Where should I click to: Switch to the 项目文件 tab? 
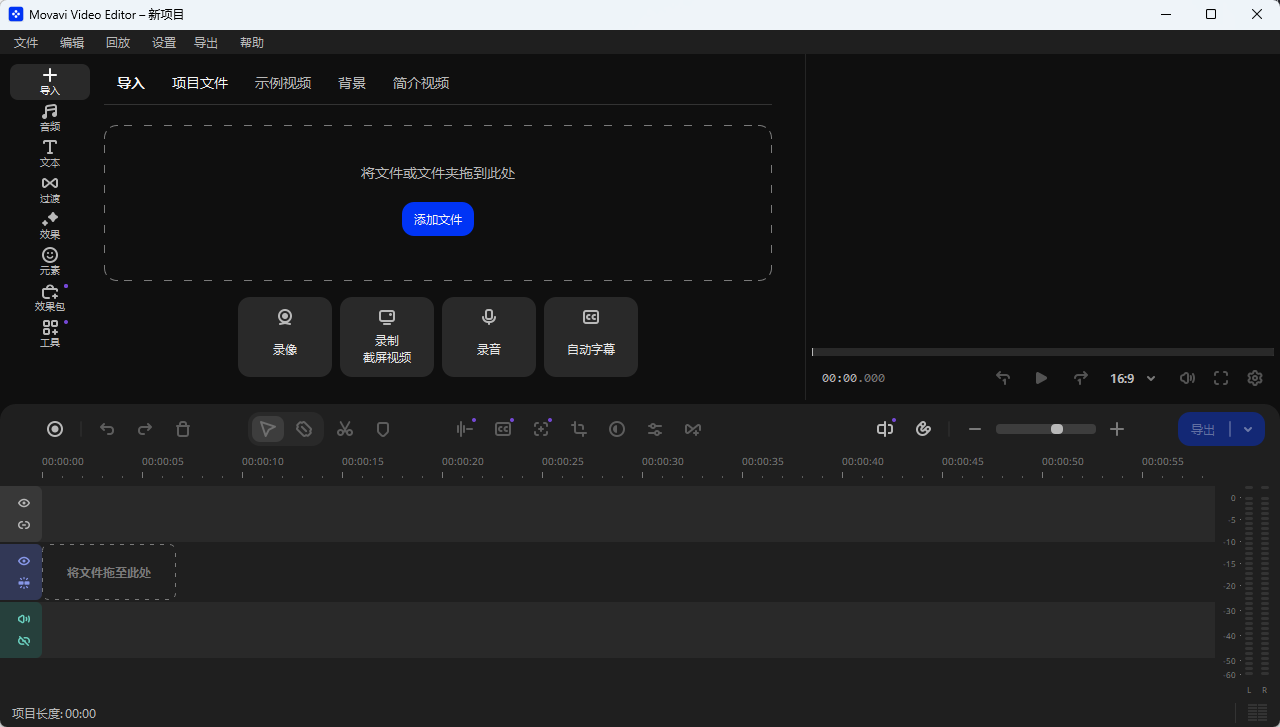(200, 83)
